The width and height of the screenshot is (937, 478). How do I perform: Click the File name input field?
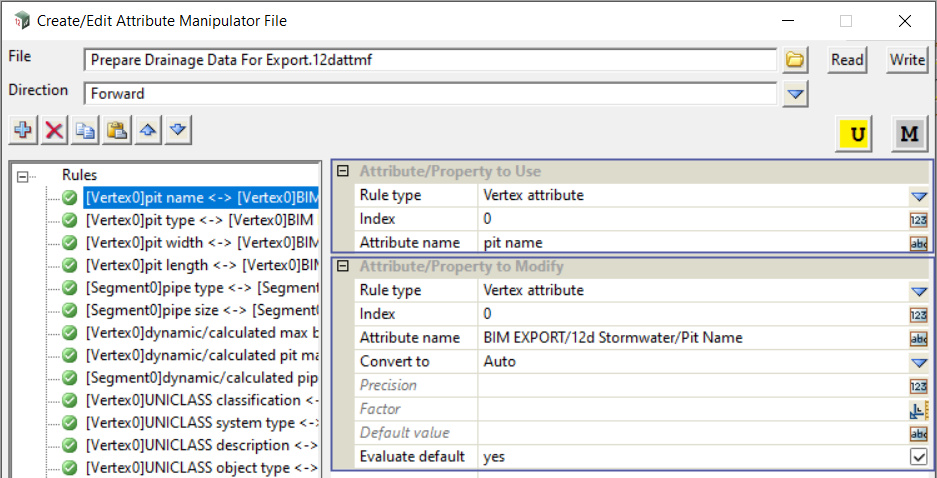point(430,60)
